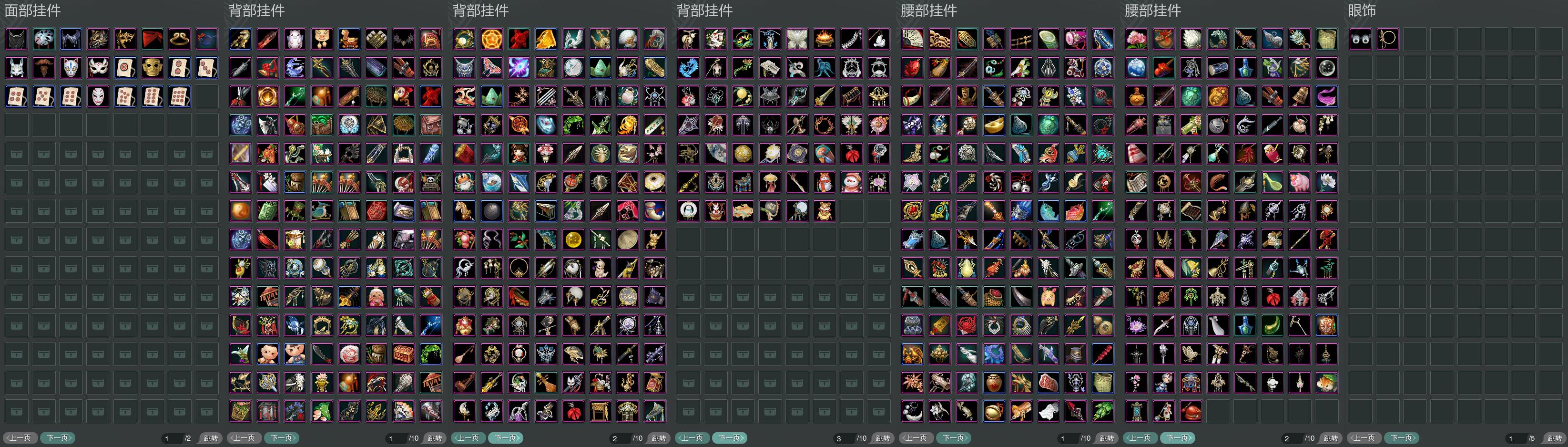Click the page number field showing 3
The width and height of the screenshot is (1568, 447).
click(x=843, y=438)
